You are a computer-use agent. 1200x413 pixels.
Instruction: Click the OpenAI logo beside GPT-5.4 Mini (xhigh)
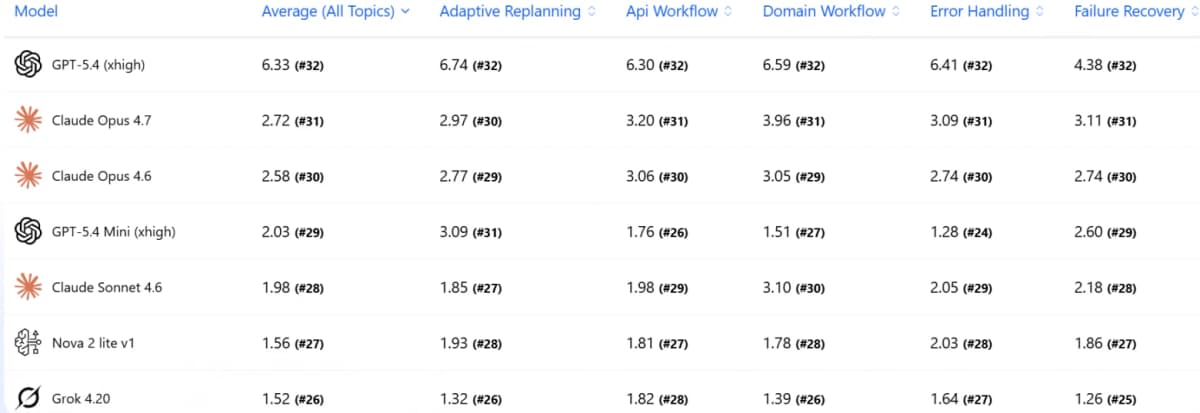(x=27, y=231)
